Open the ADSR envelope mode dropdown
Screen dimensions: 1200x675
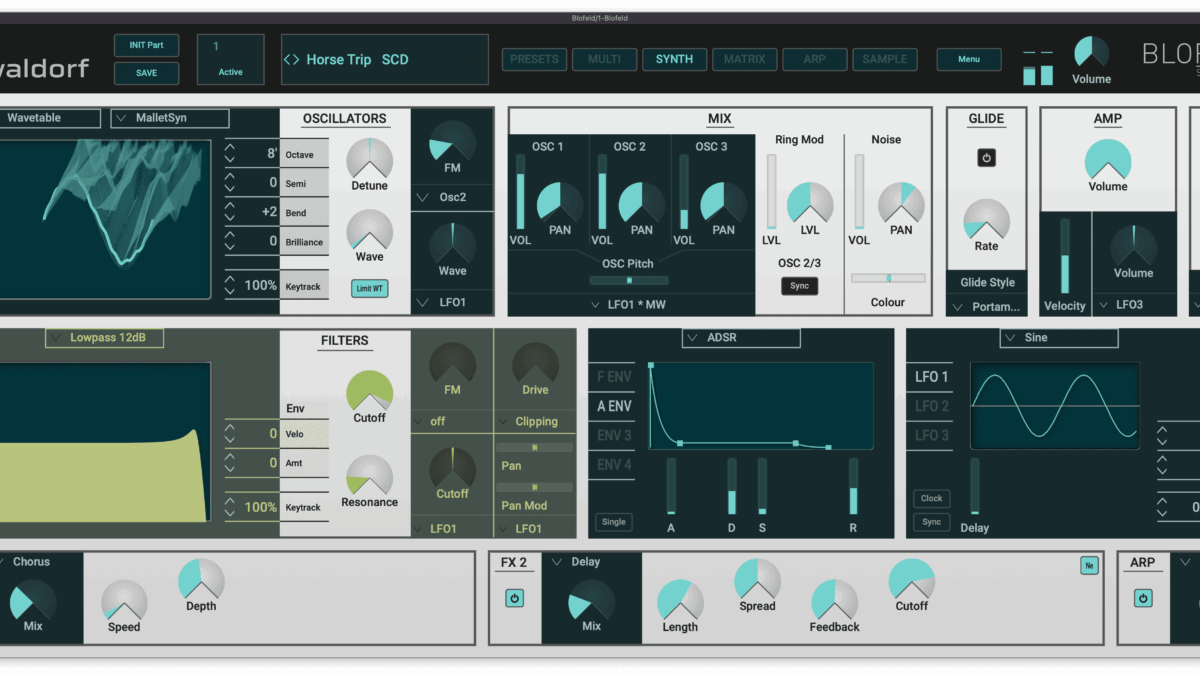pos(741,338)
